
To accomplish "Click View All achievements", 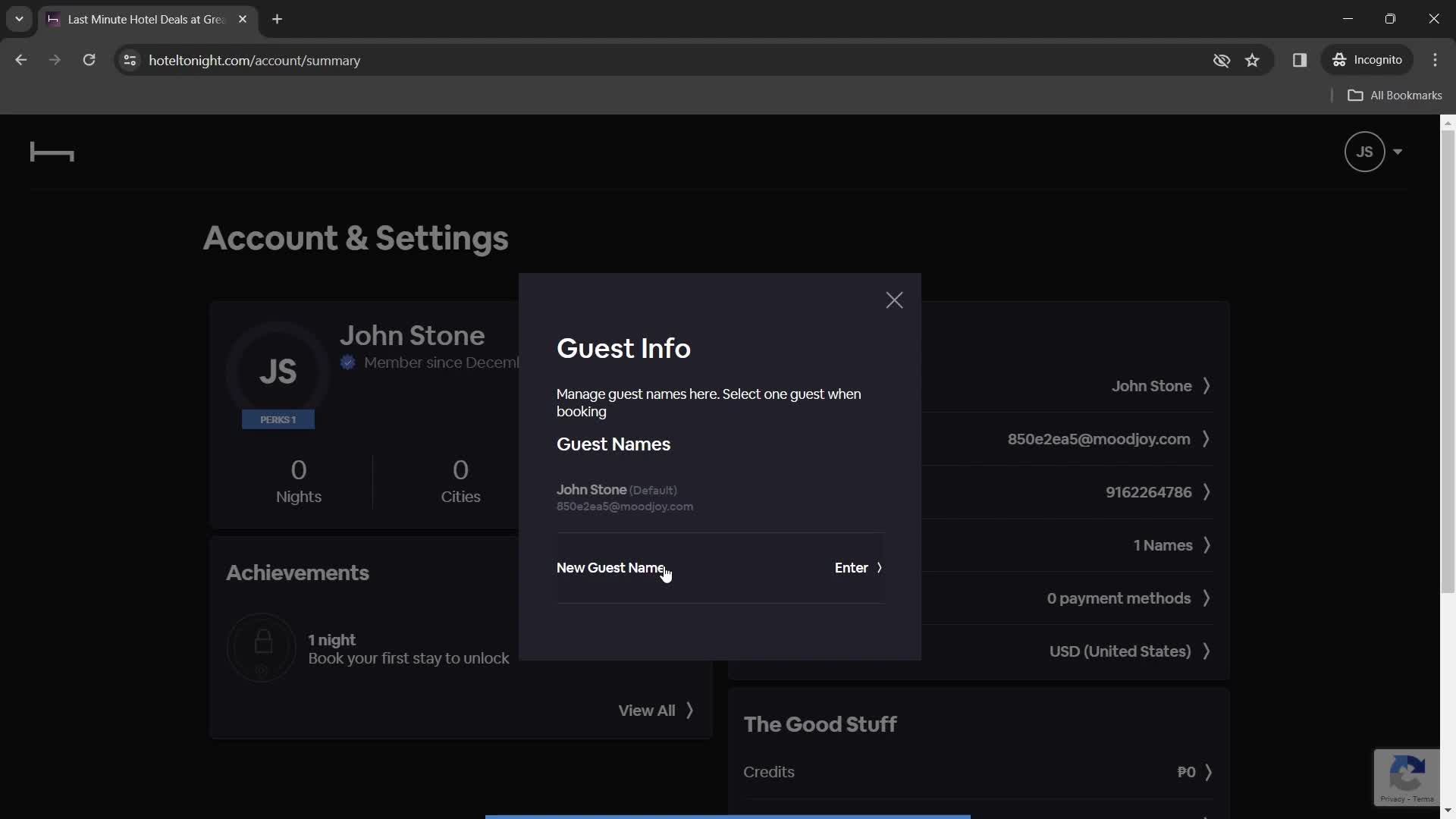I will [656, 711].
